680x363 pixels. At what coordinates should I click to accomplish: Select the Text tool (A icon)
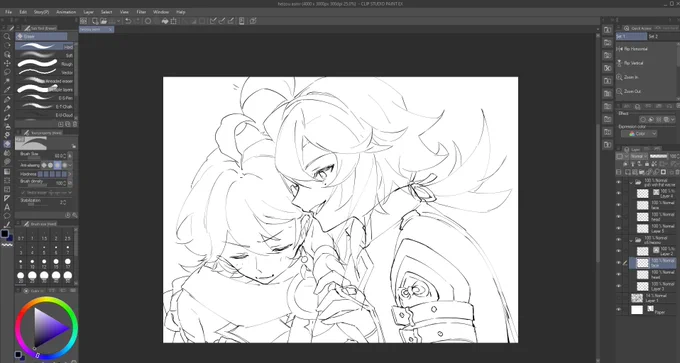tap(7, 207)
